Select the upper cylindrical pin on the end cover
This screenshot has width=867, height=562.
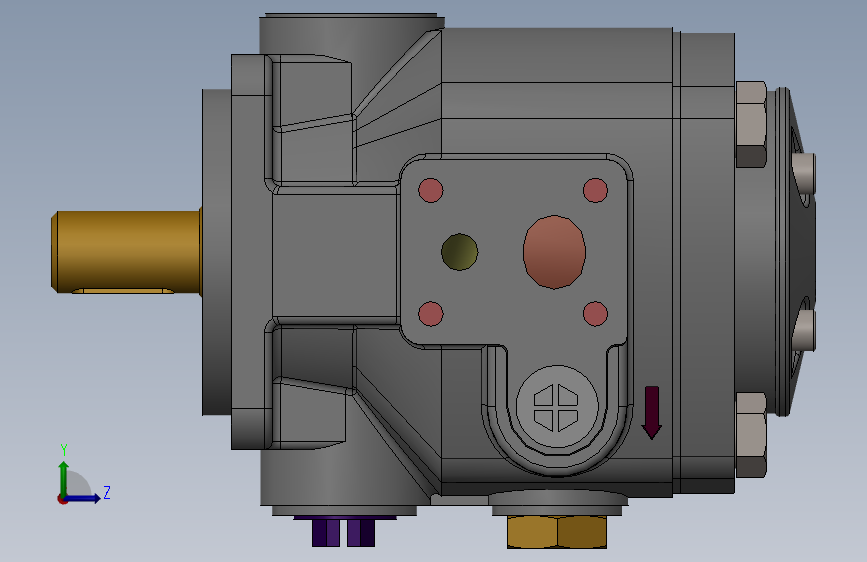pos(804,173)
